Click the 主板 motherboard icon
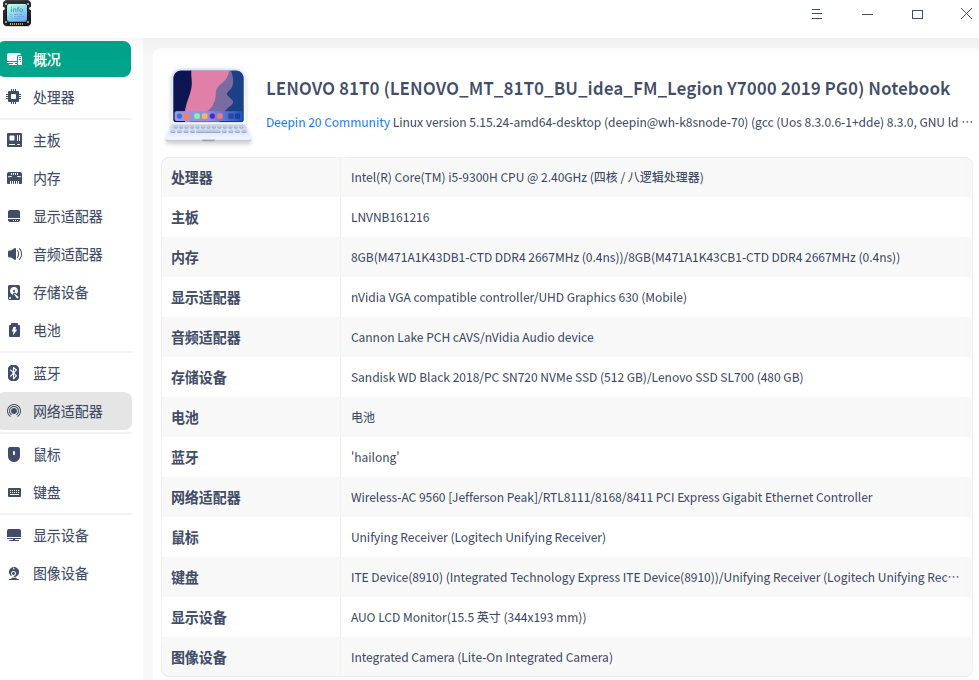Viewport: 979px width, 680px height. pyautogui.click(x=14, y=140)
